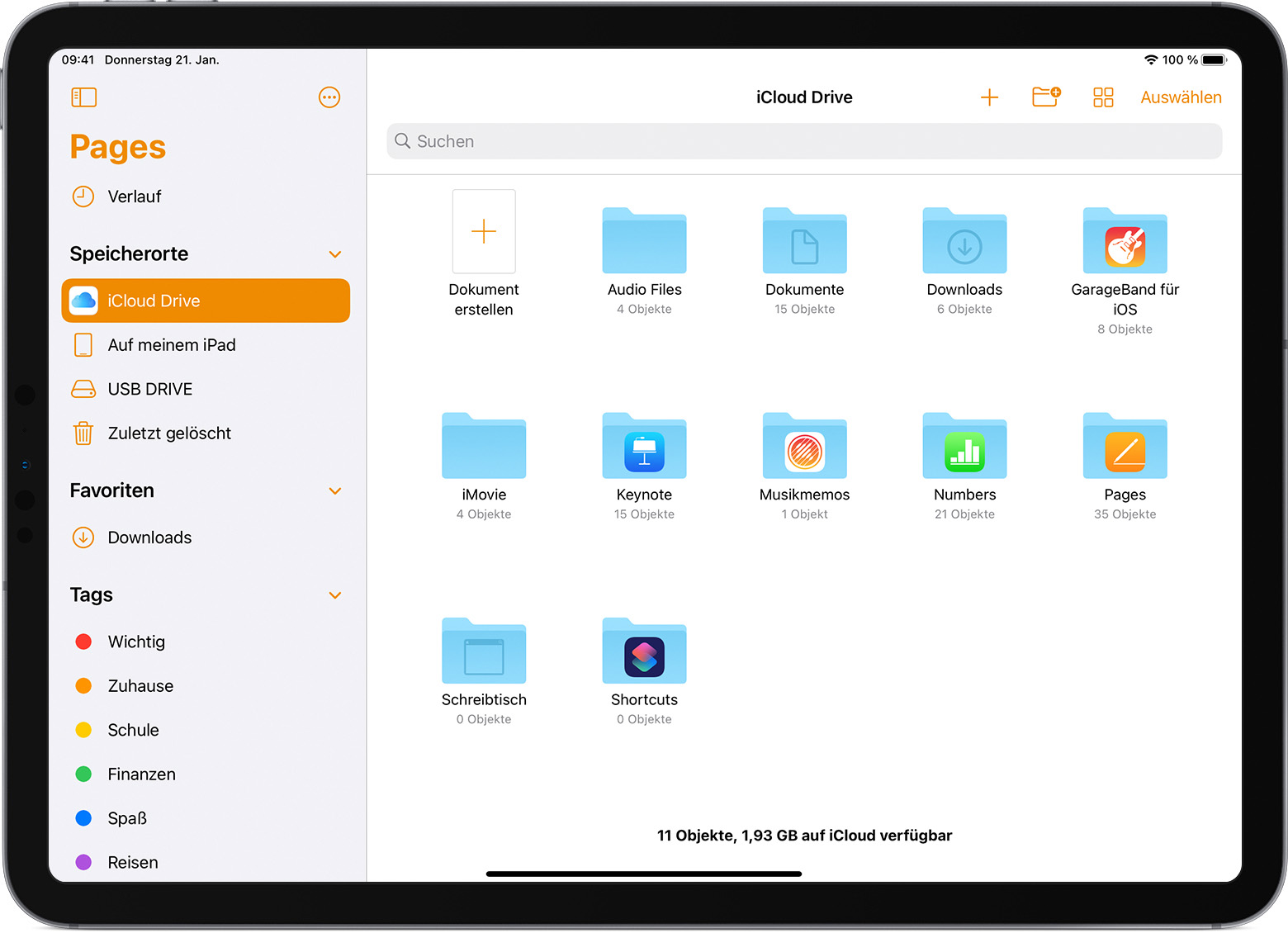Filter by red Wichtig tag
This screenshot has width=1288, height=933.
(206, 642)
